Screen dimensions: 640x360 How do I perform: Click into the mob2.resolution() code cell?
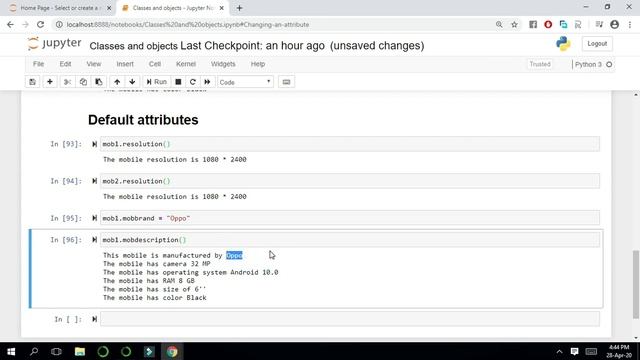(350, 181)
